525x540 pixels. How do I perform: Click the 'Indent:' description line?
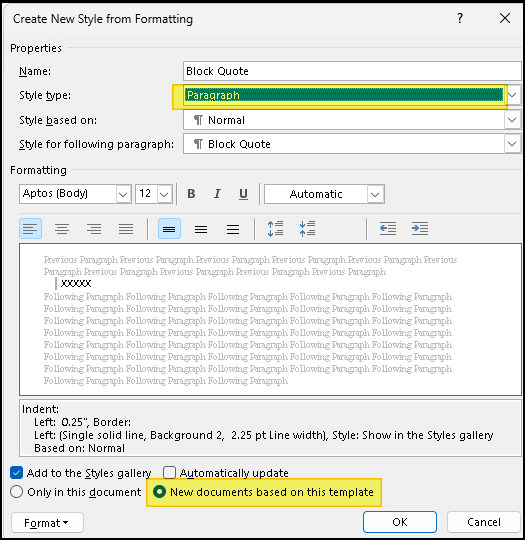click(40, 409)
